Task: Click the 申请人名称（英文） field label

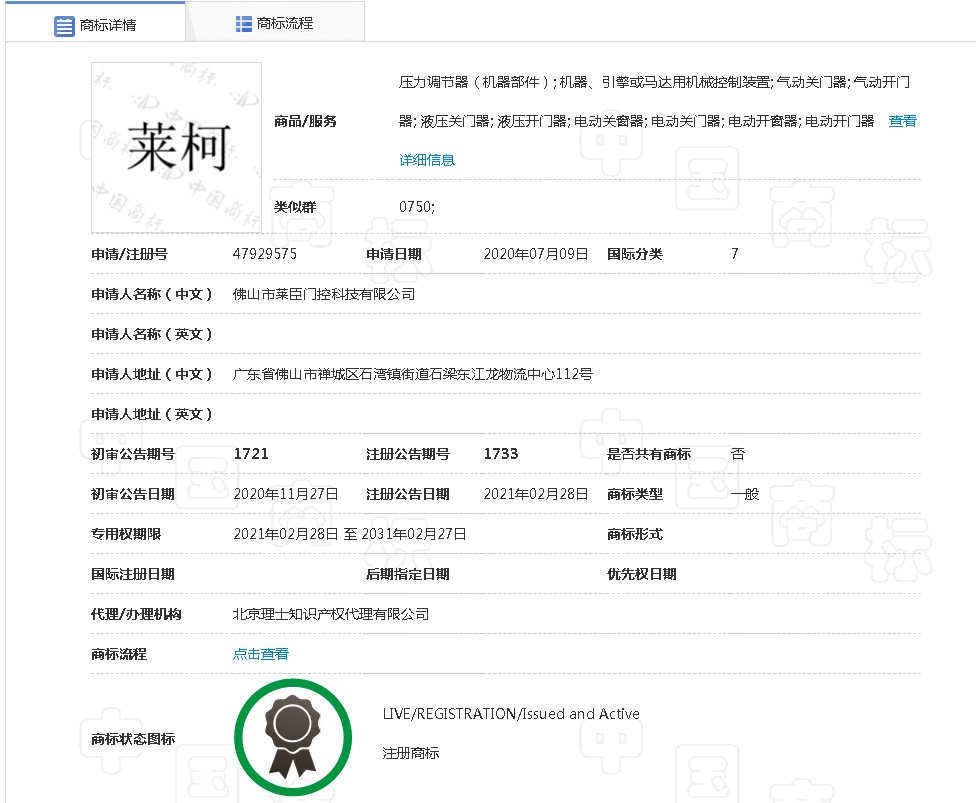Action: 152,334
